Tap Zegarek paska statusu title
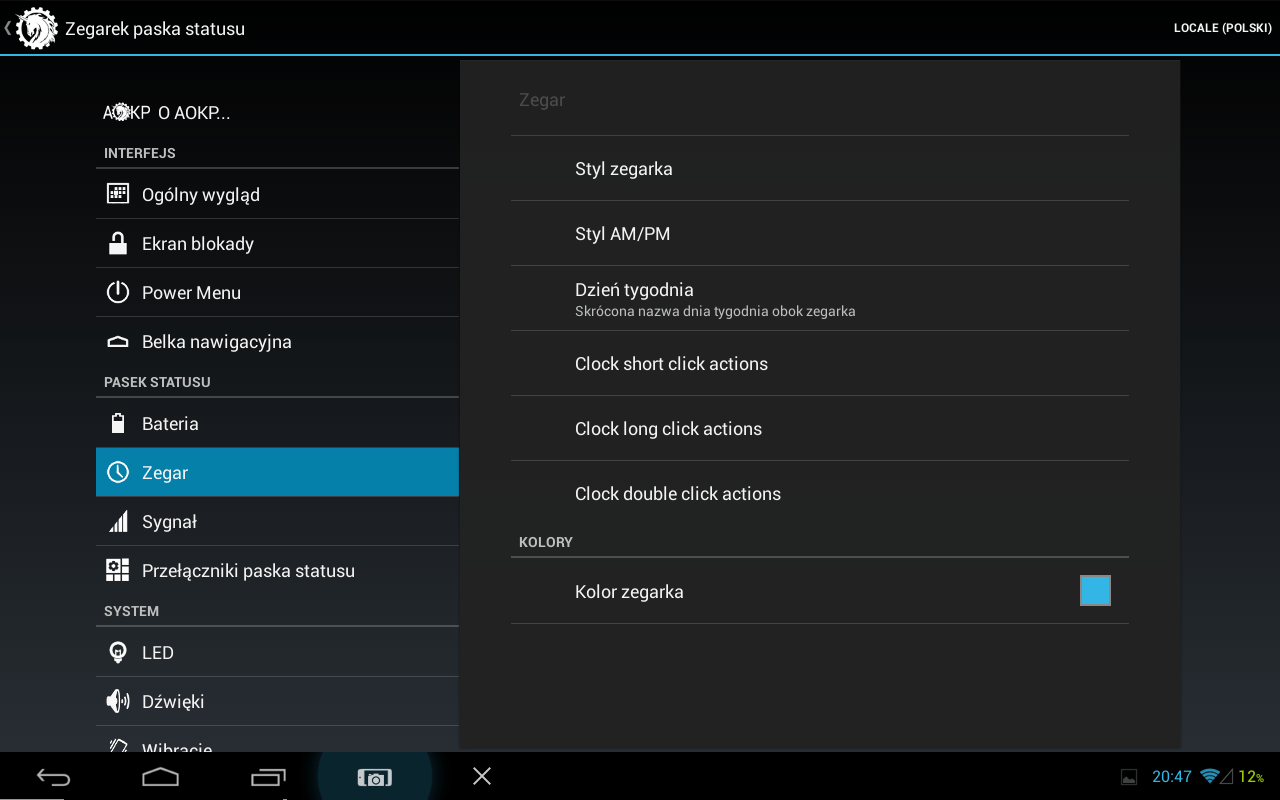Image resolution: width=1280 pixels, height=800 pixels. point(155,29)
